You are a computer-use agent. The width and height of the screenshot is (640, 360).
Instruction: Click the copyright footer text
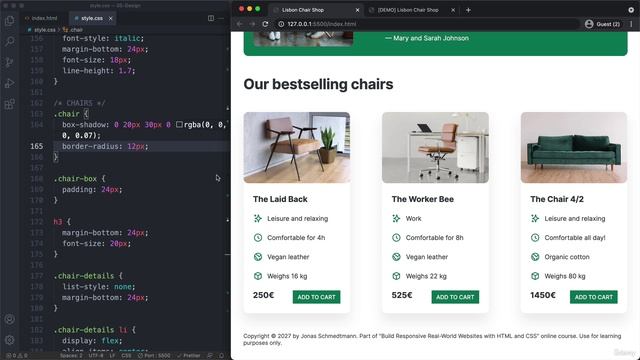pos(432,339)
